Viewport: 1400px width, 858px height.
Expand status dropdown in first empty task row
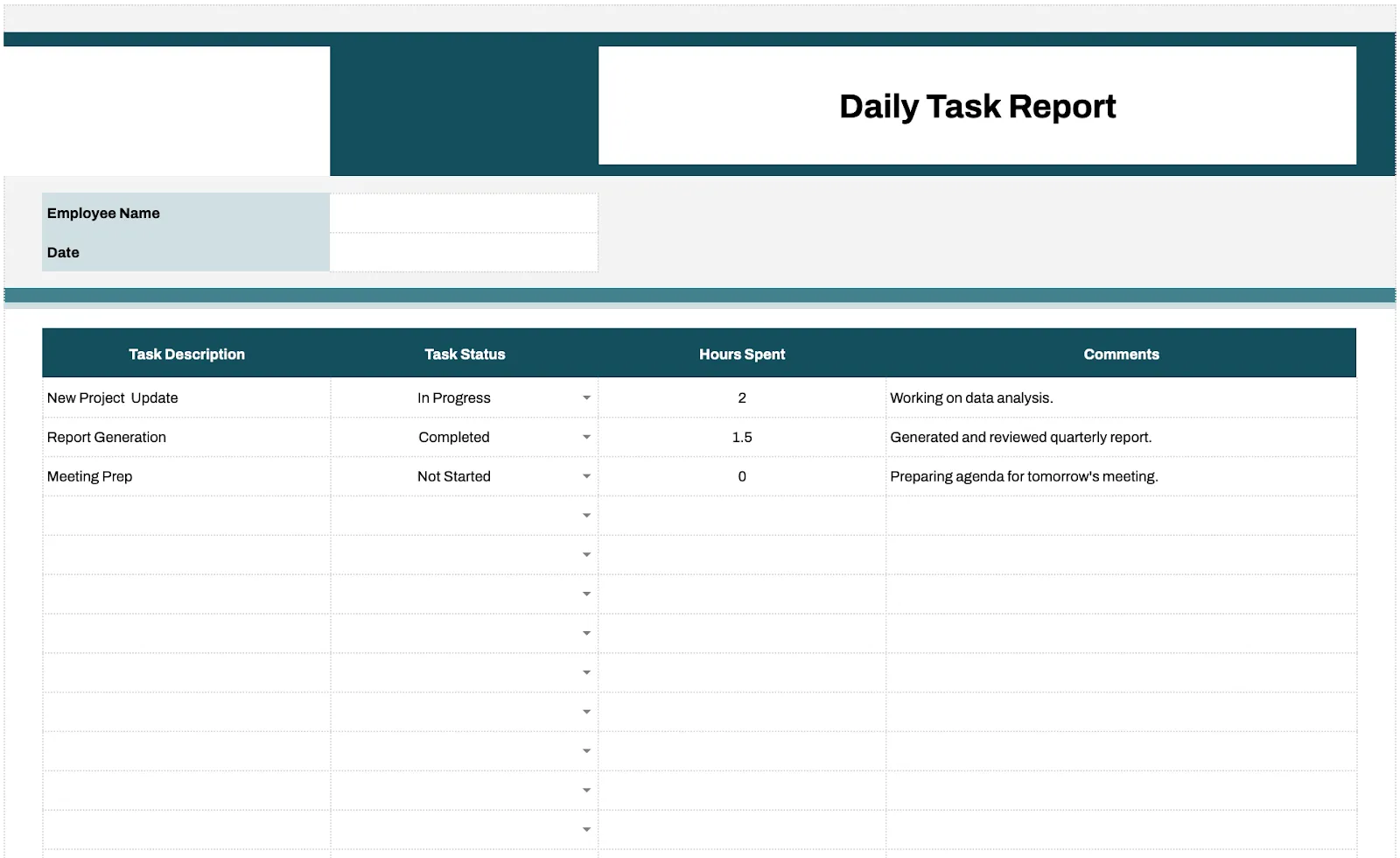click(x=586, y=516)
